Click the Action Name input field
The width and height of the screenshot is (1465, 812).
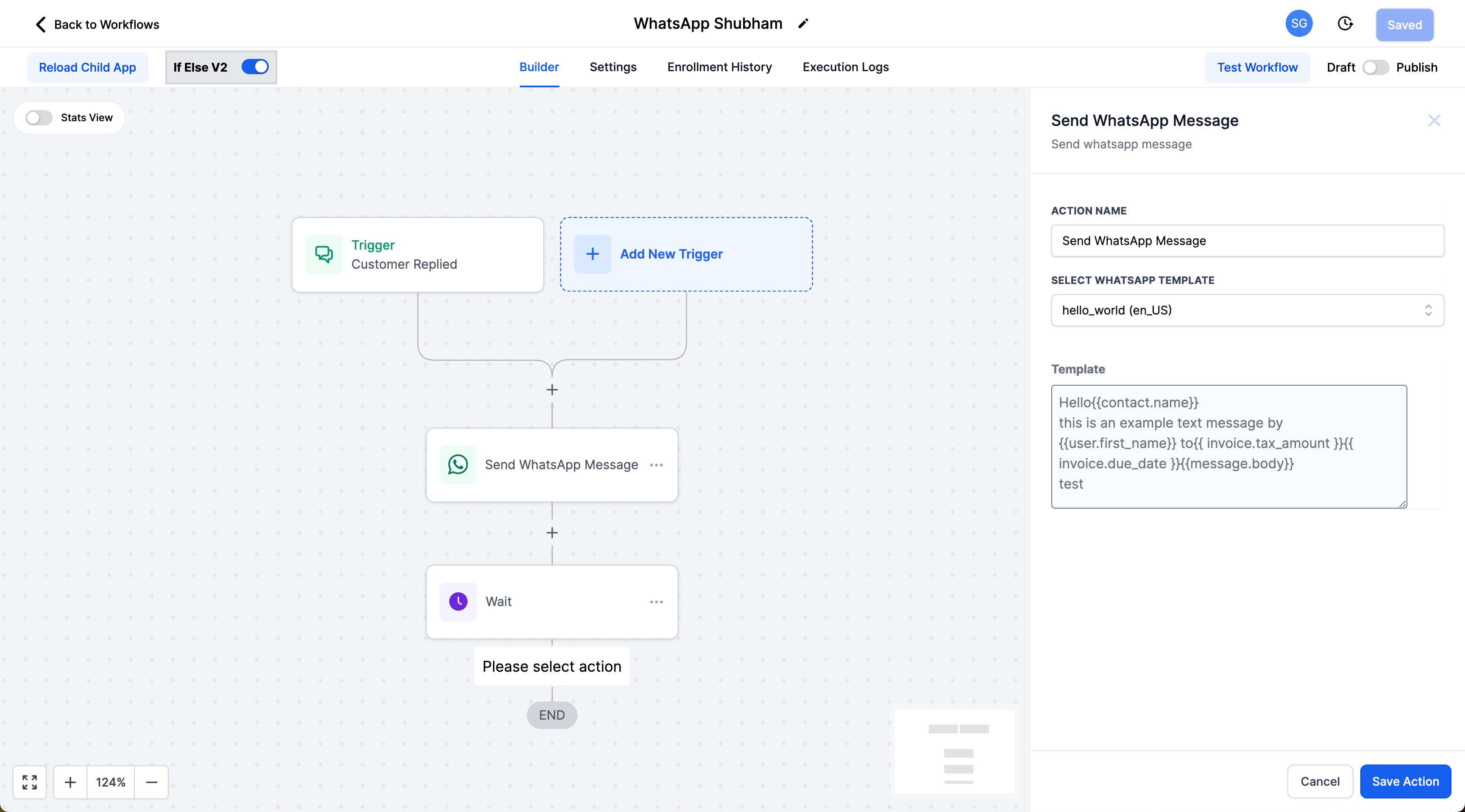click(x=1247, y=241)
